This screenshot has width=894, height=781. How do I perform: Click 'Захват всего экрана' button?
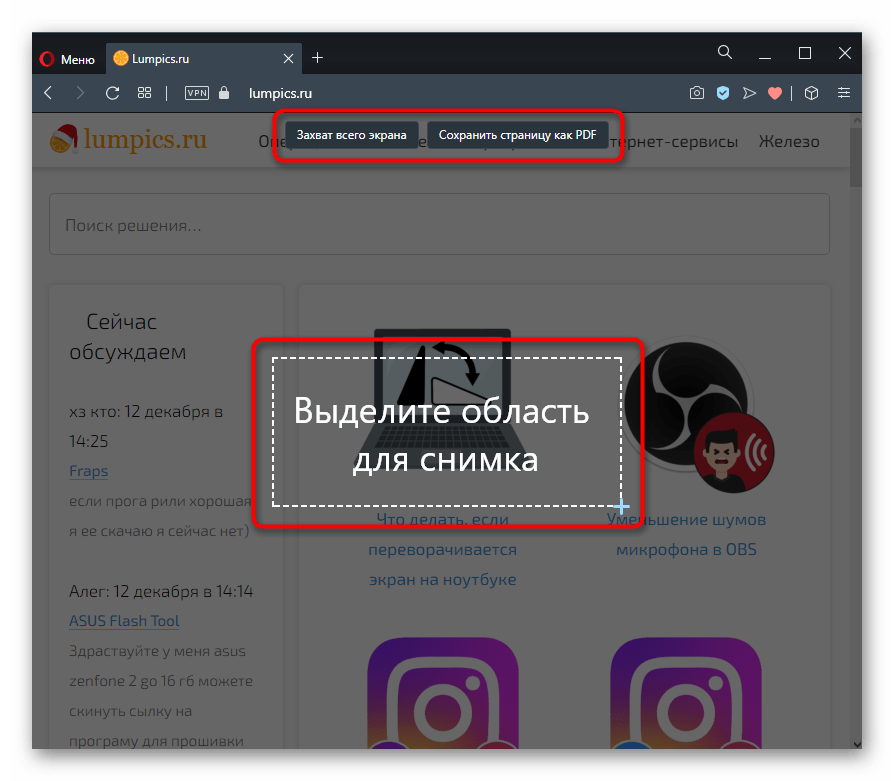point(352,135)
